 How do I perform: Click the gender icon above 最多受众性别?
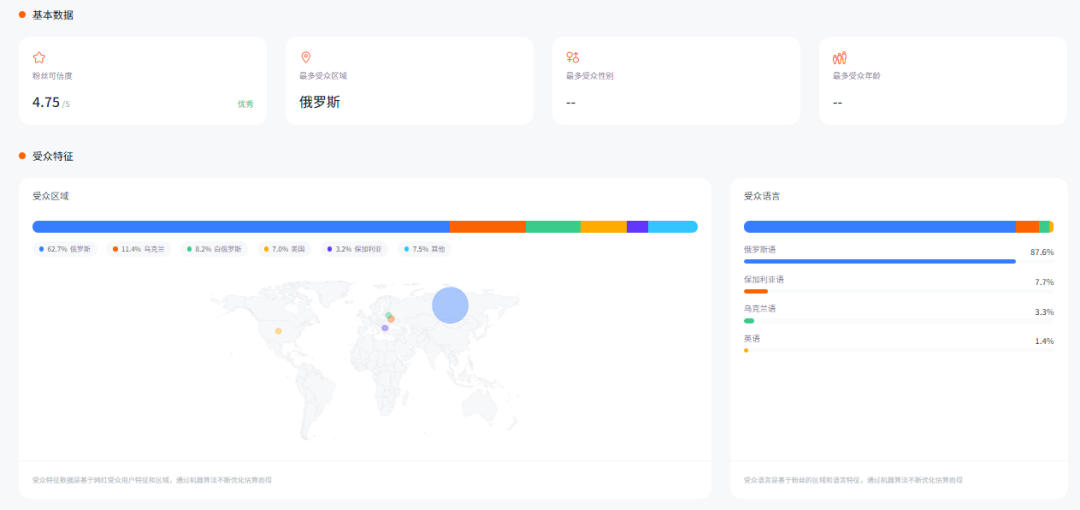click(572, 57)
